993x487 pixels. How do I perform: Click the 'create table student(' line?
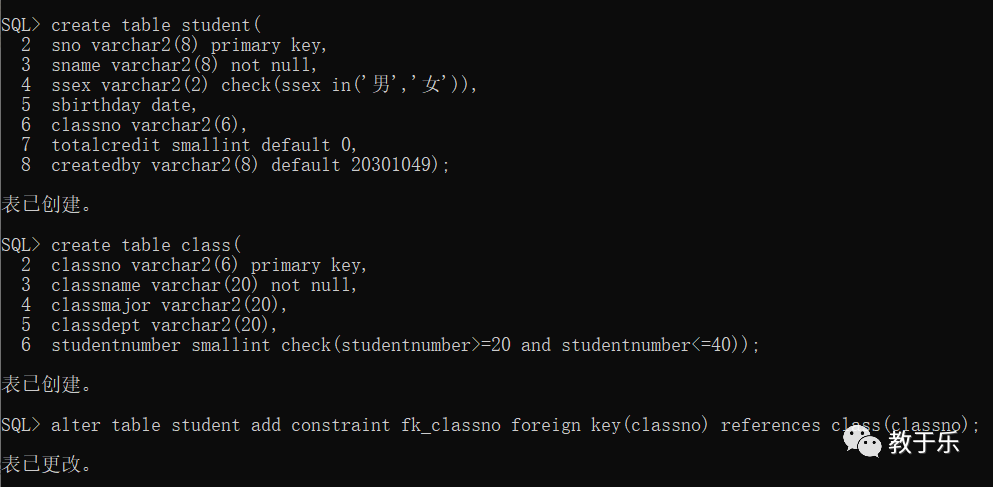(156, 25)
